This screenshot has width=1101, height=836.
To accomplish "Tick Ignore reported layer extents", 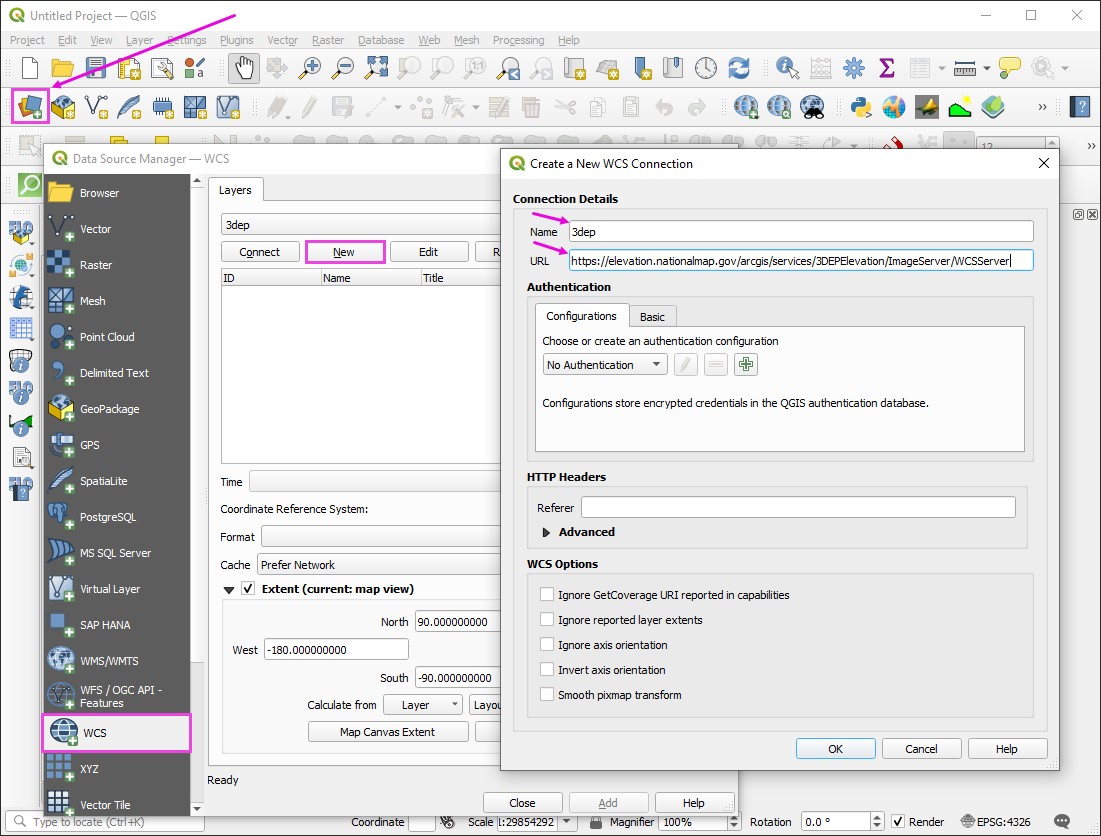I will point(547,620).
